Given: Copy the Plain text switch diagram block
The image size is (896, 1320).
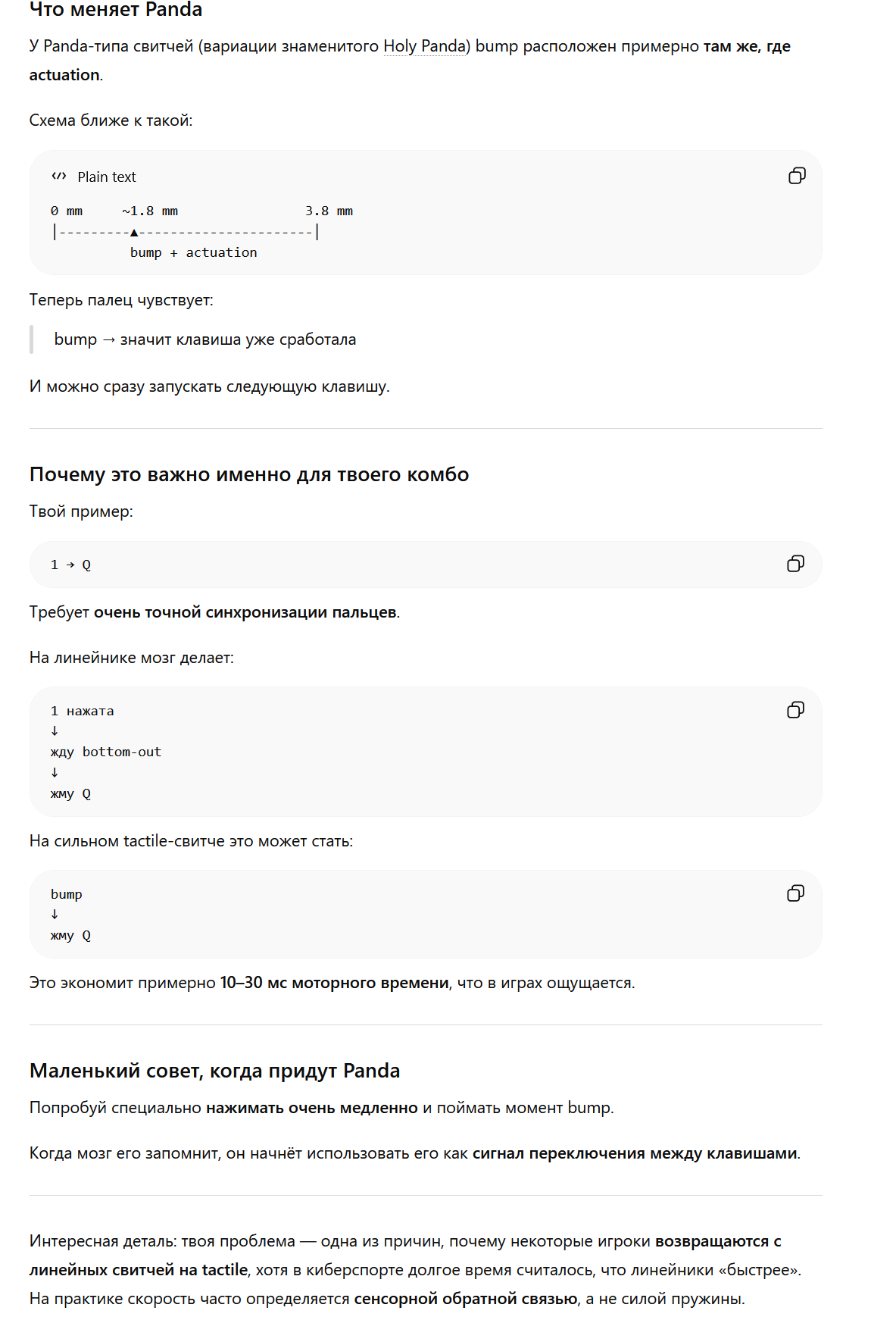Looking at the screenshot, I should pos(797,176).
